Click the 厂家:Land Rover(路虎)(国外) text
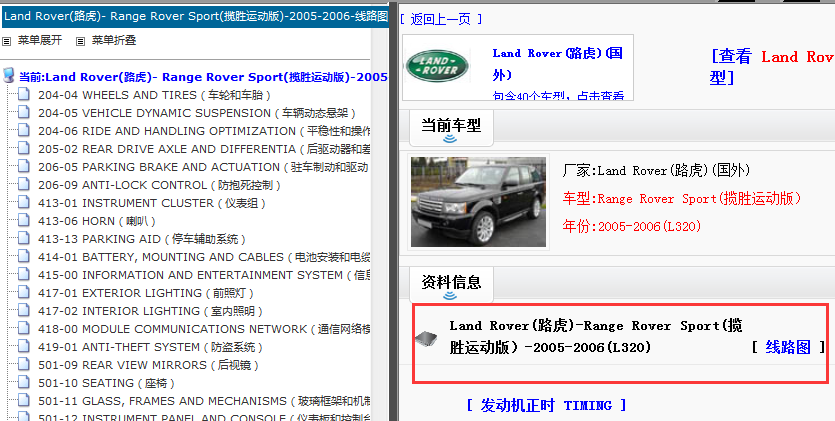 point(656,170)
